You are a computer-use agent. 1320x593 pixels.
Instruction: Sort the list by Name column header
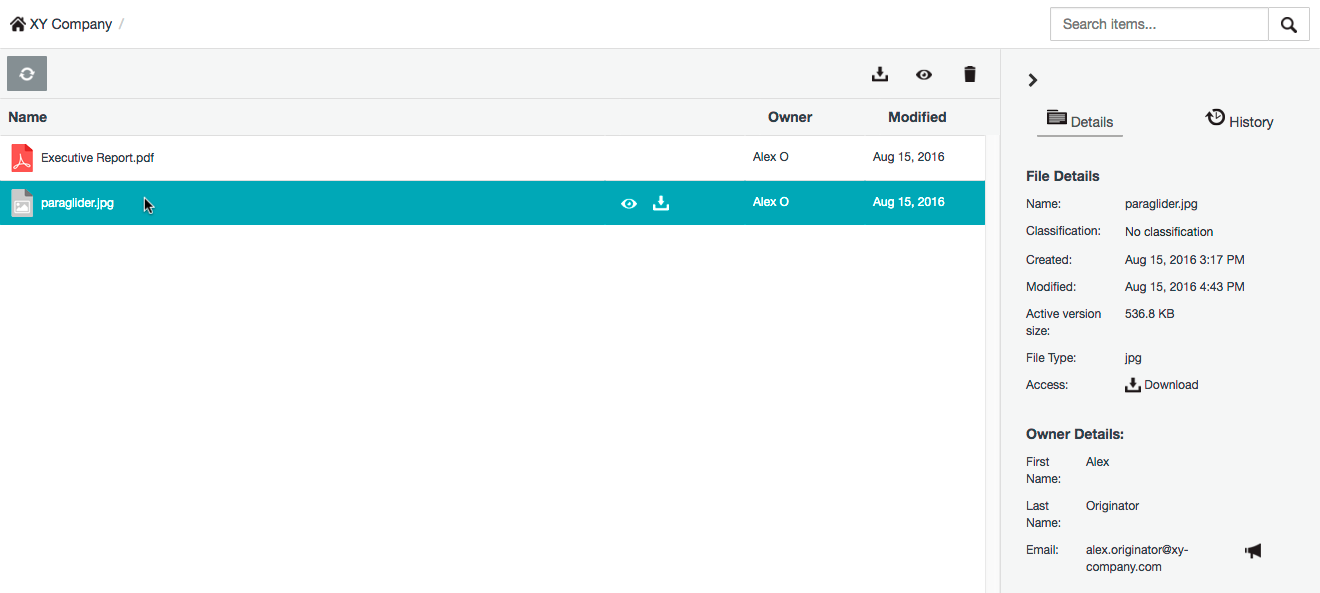[x=27, y=117]
